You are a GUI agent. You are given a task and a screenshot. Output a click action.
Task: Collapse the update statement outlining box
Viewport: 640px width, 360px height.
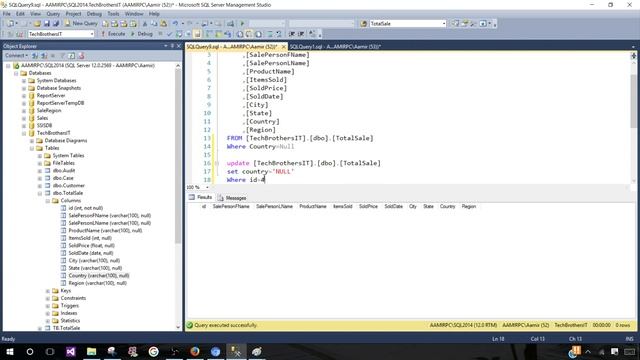click(x=217, y=163)
